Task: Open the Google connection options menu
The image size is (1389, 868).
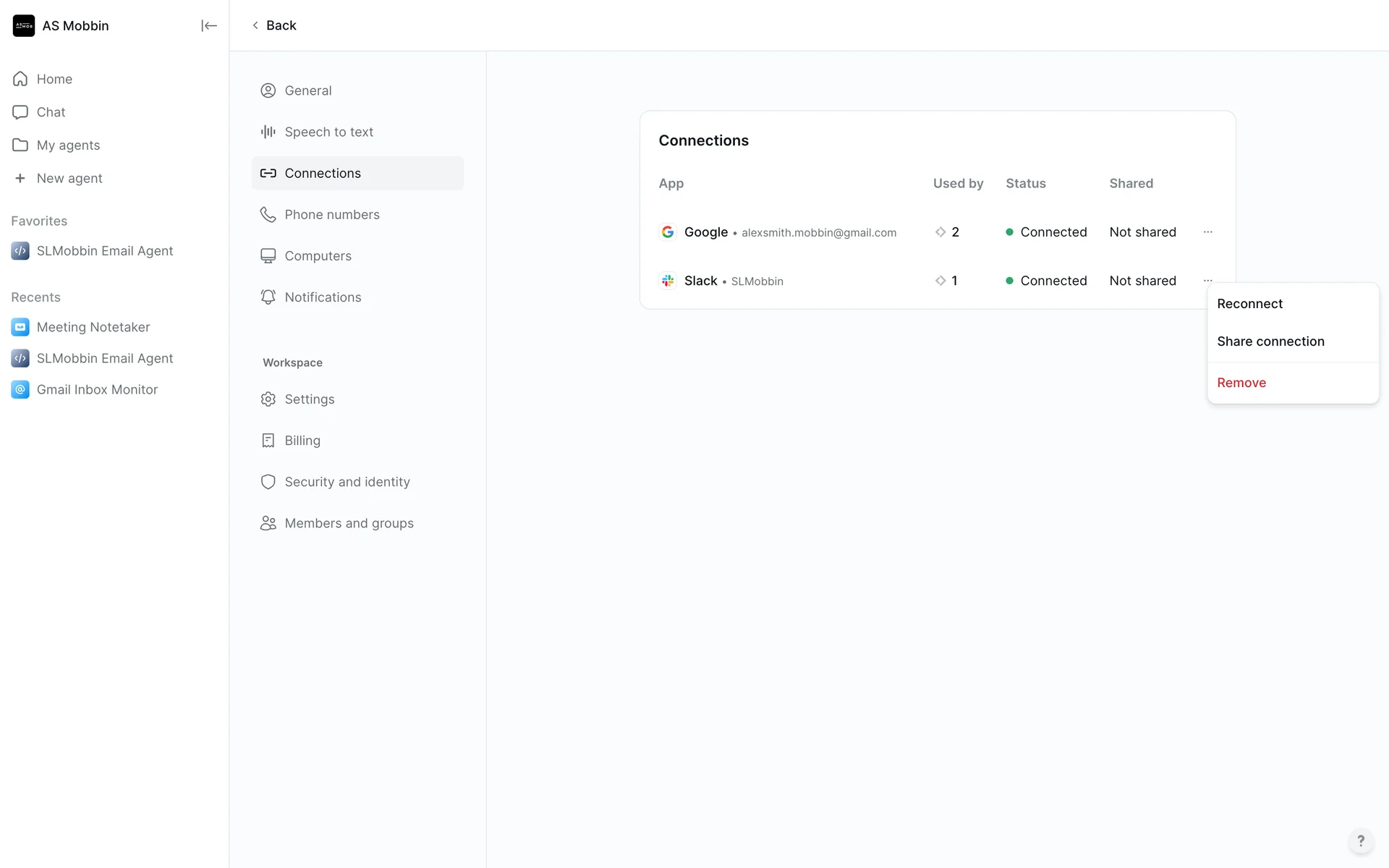Action: click(x=1207, y=232)
